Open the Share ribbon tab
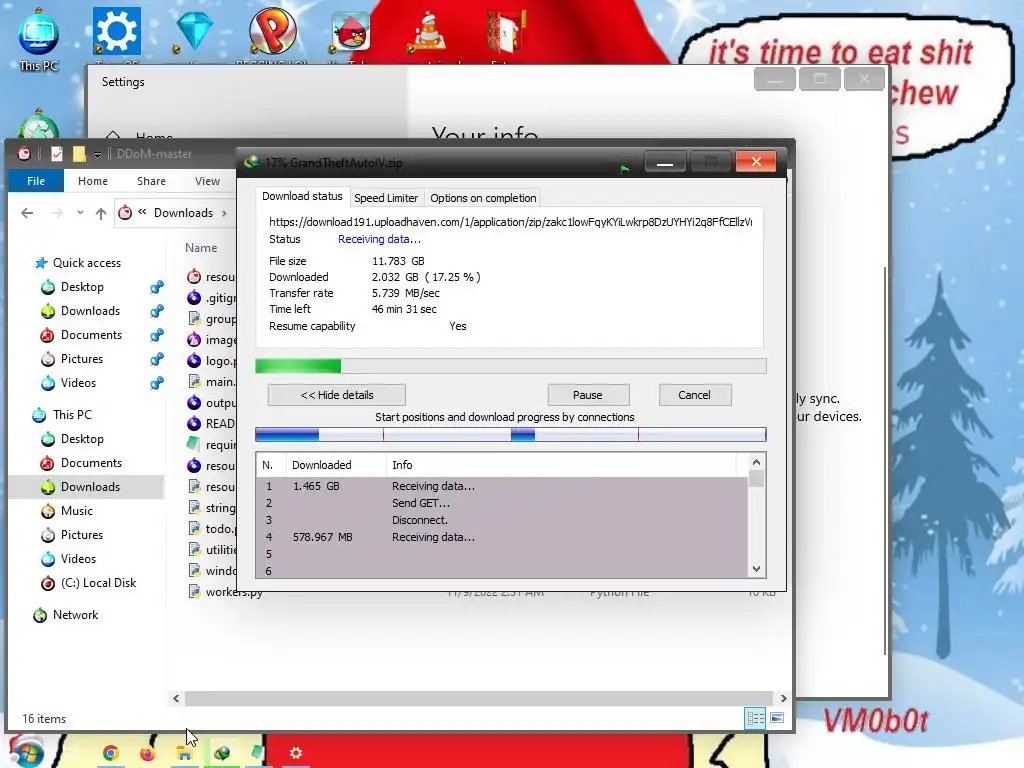Screen dimensions: 1024x768 [x=151, y=181]
